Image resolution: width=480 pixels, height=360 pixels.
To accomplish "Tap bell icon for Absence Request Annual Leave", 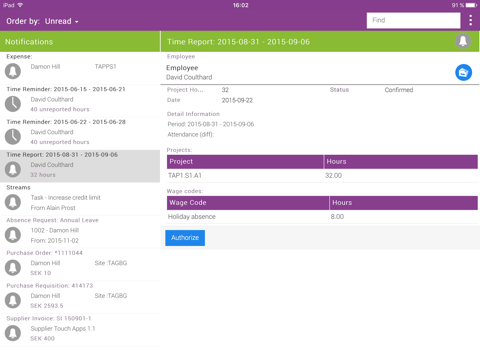I will [x=13, y=235].
